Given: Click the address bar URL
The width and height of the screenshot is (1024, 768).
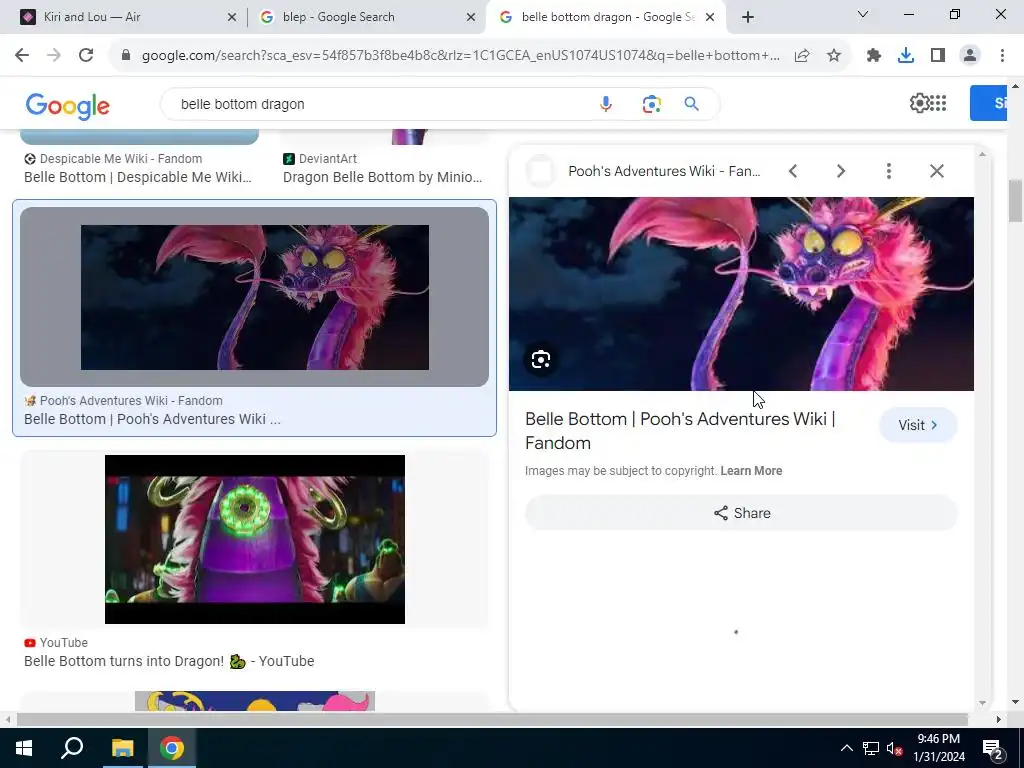Looking at the screenshot, I should pos(460,56).
